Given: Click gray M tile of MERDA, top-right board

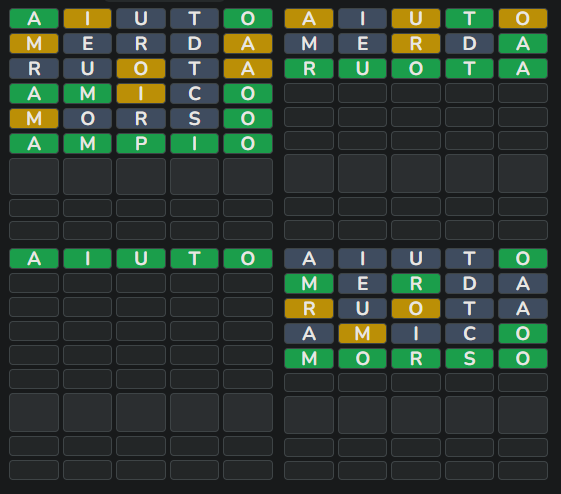Looking at the screenshot, I should tap(309, 43).
